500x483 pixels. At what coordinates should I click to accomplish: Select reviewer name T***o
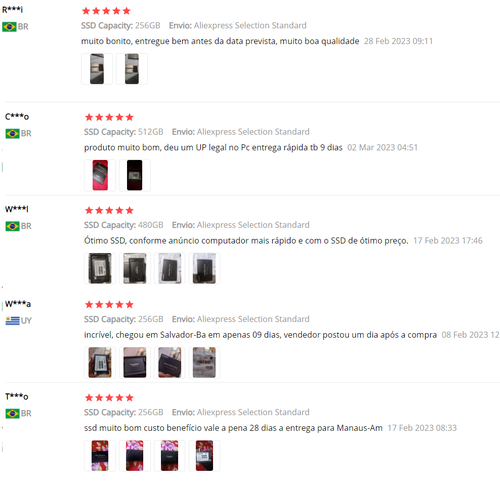point(17,397)
